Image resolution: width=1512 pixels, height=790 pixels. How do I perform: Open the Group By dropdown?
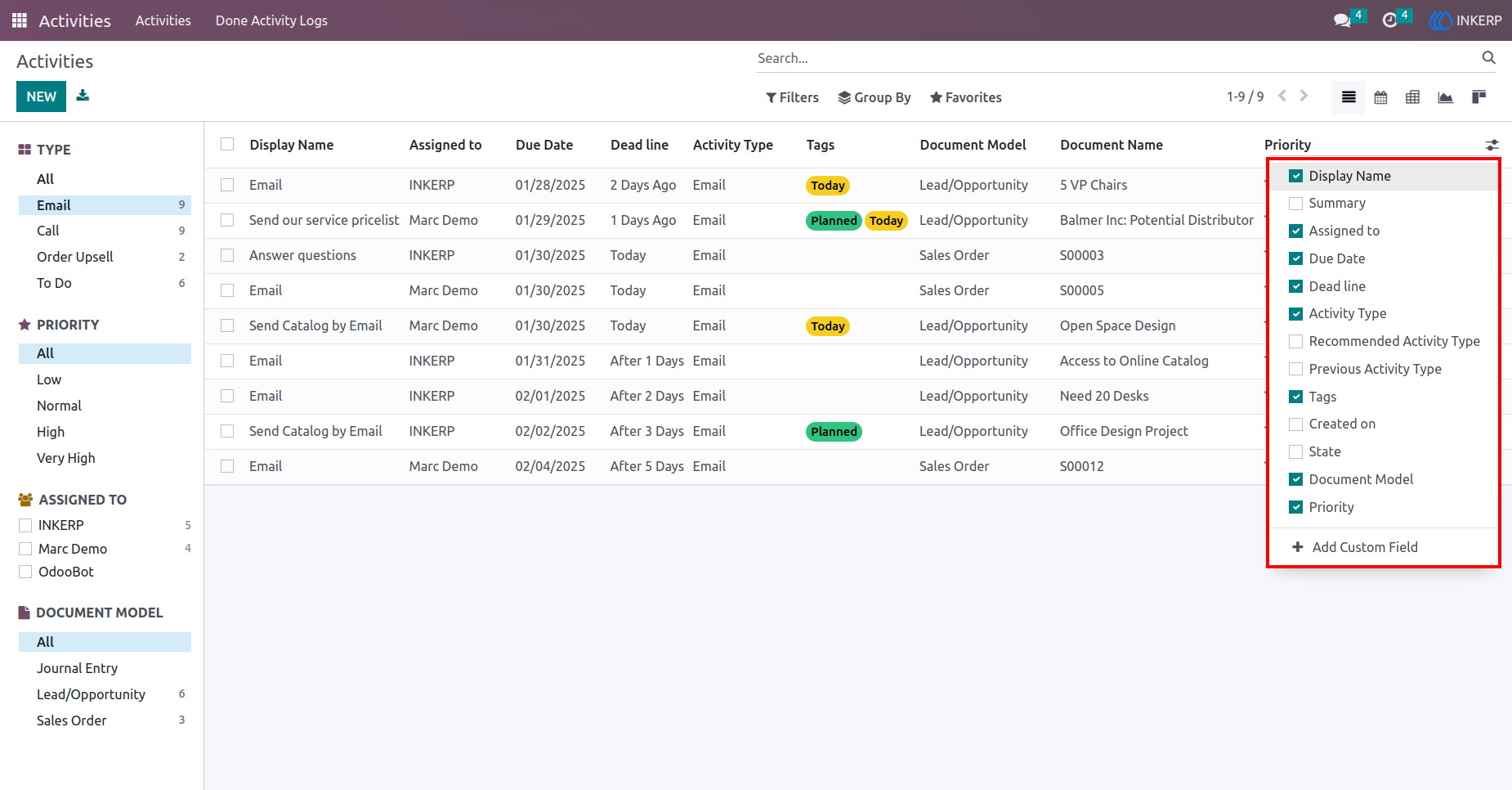tap(875, 97)
